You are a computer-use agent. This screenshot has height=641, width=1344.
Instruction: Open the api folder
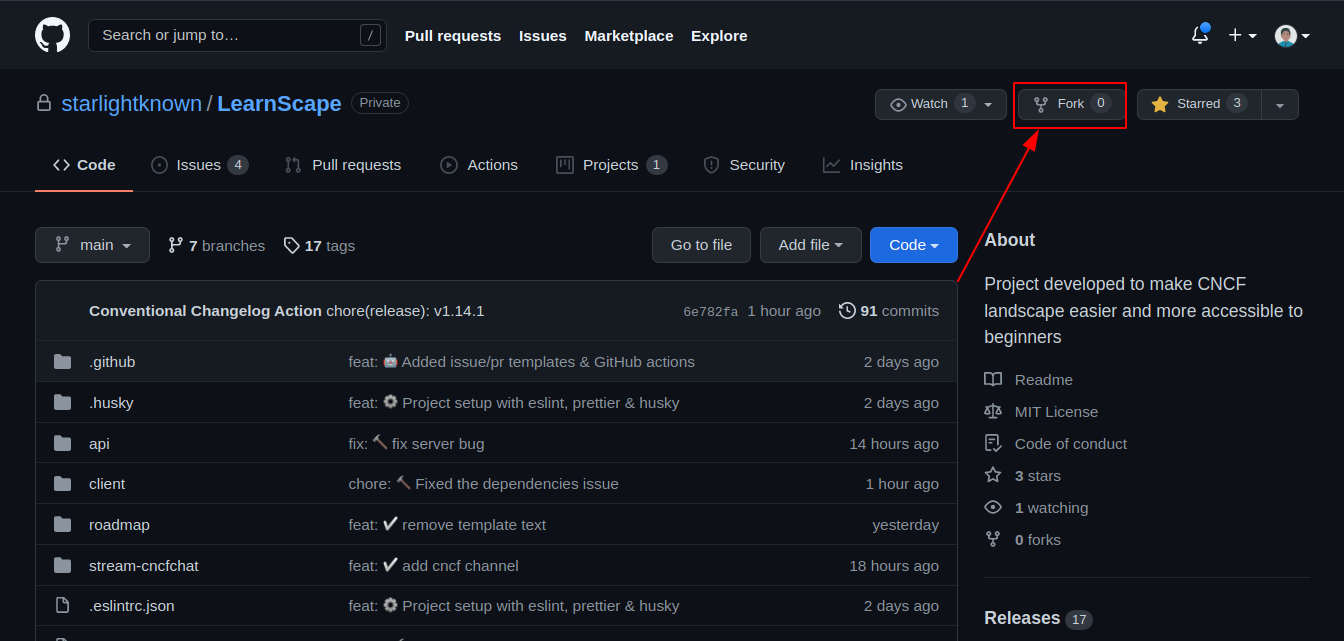point(99,444)
